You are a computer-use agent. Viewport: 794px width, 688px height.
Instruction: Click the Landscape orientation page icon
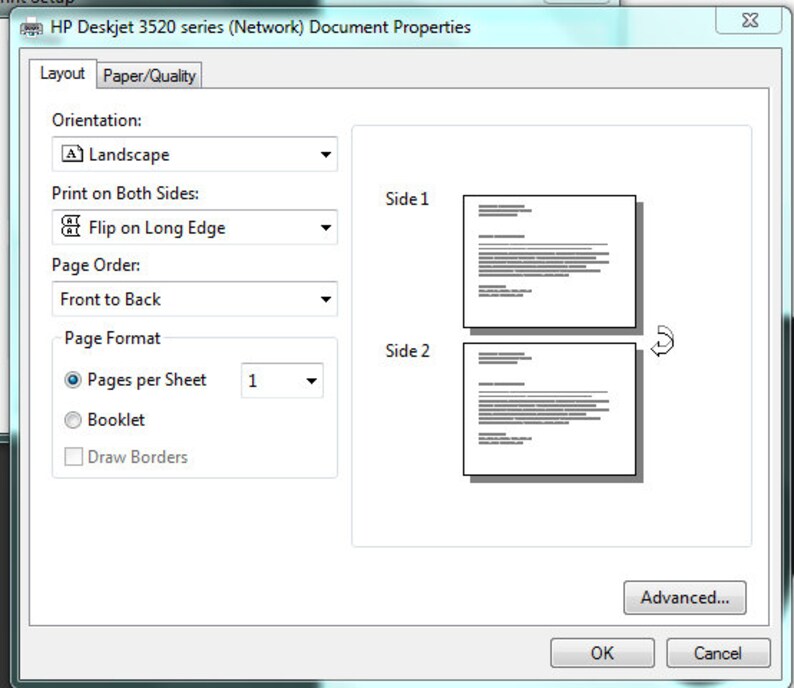click(72, 153)
